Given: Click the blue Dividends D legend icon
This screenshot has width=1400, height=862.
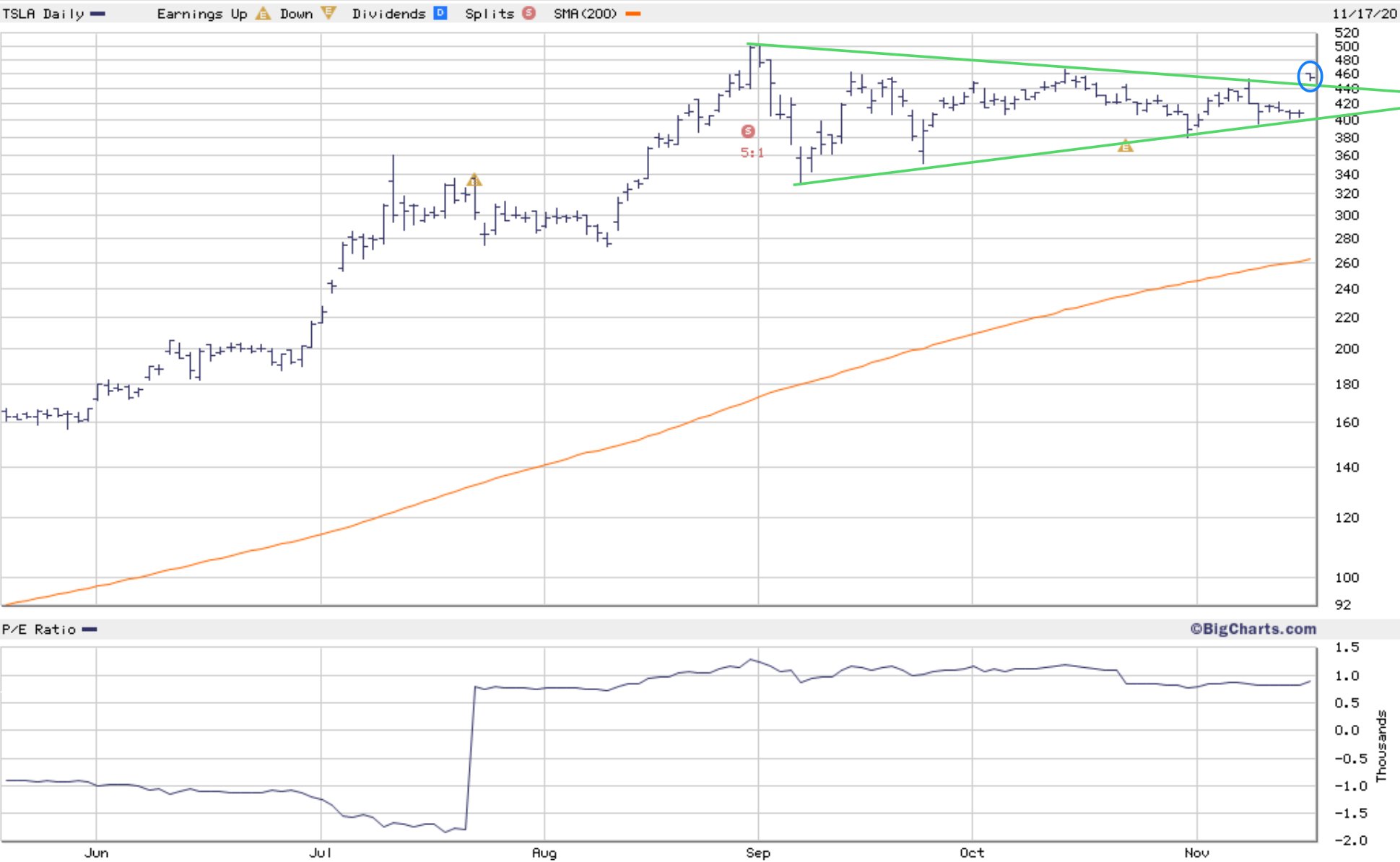Looking at the screenshot, I should click(440, 13).
